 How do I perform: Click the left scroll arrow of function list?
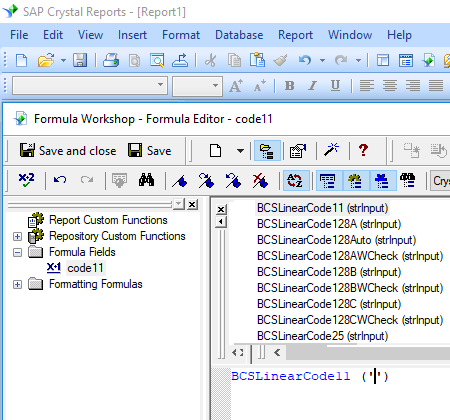(277, 353)
